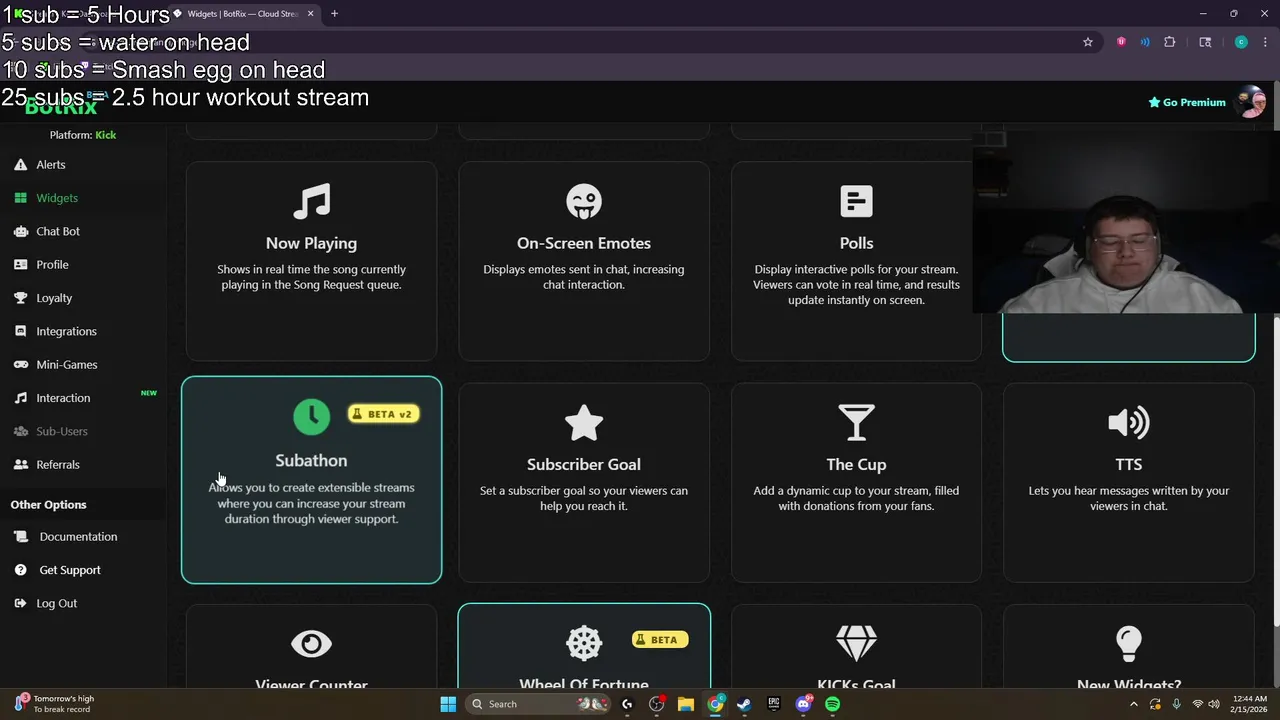Open the Wheel Of Fortune widget
Image resolution: width=1280 pixels, height=720 pixels.
pos(584,647)
